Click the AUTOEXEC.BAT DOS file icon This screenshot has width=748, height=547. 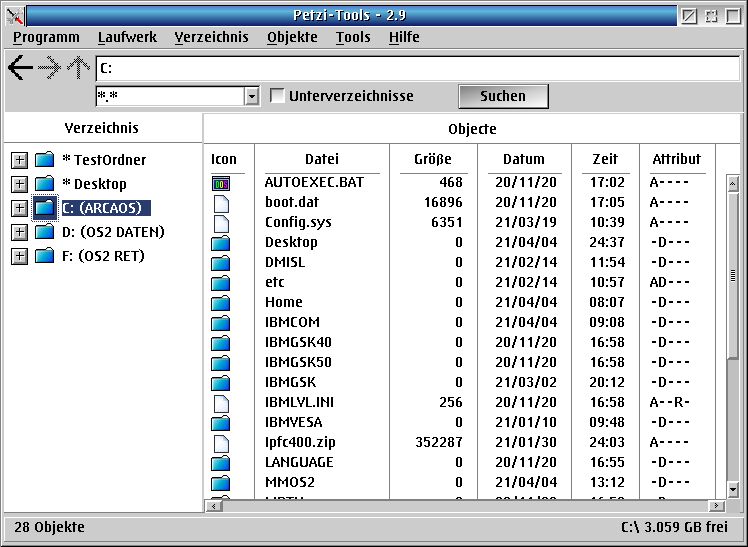click(x=221, y=183)
